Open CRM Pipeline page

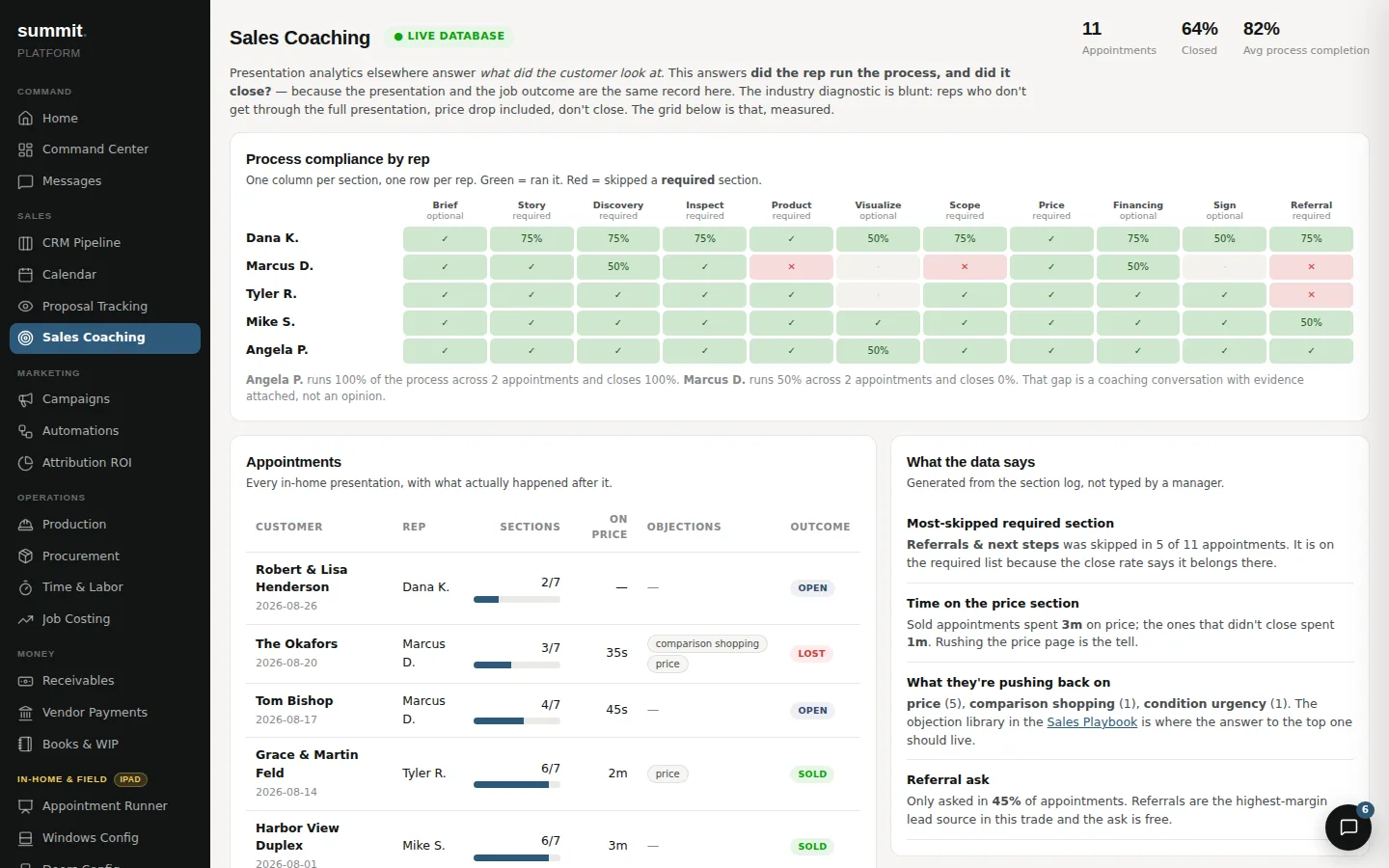pyautogui.click(x=105, y=243)
